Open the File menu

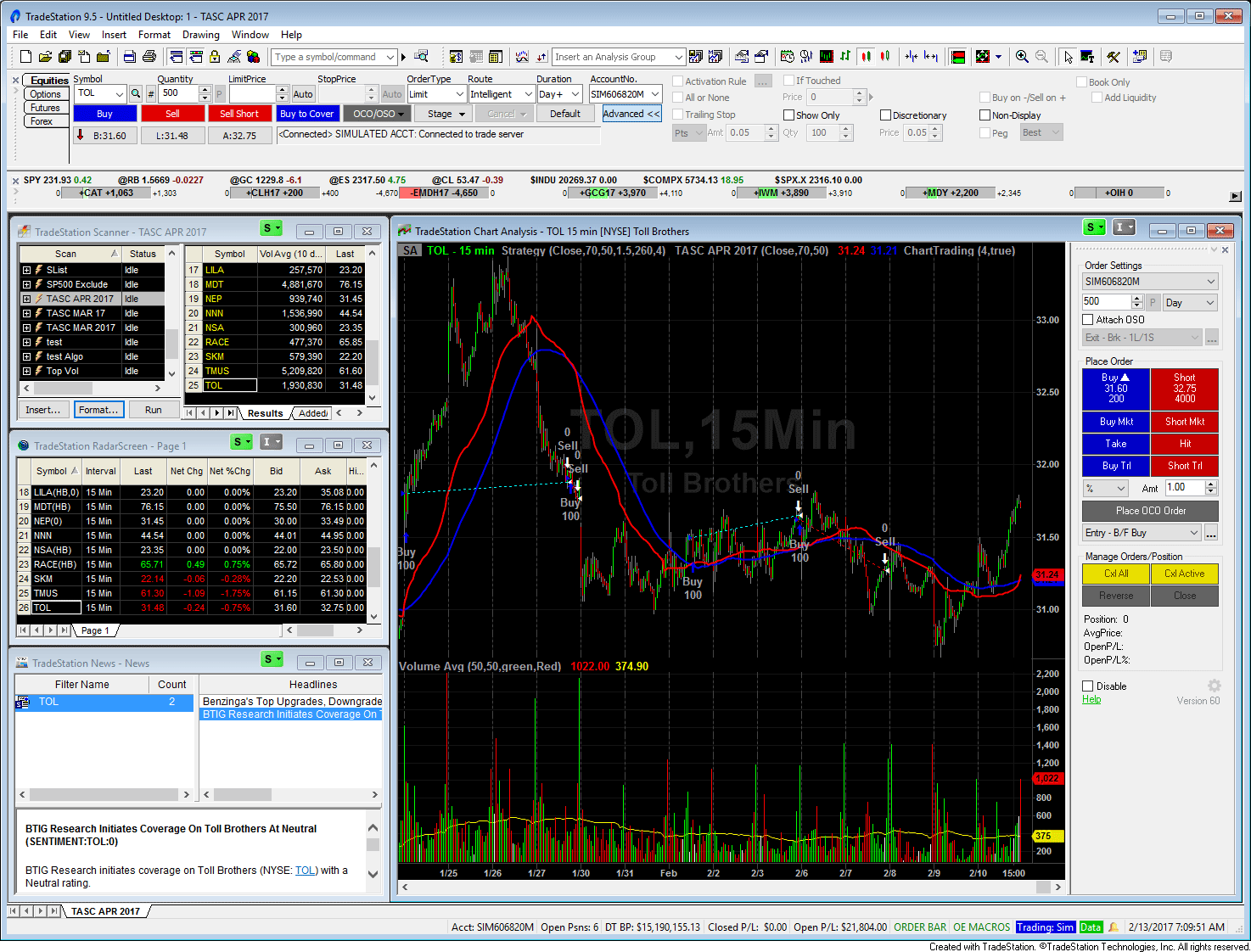[x=20, y=35]
